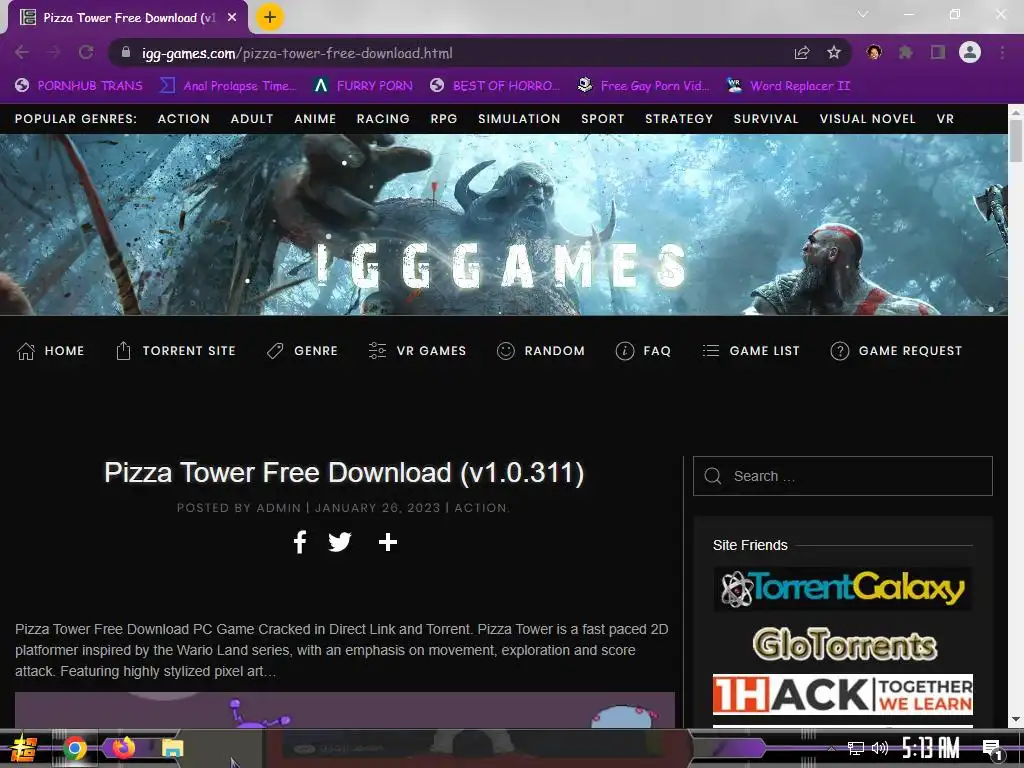1024x768 pixels.
Task: Click the IGG GAMES banner logo
Action: pyautogui.click(x=502, y=265)
